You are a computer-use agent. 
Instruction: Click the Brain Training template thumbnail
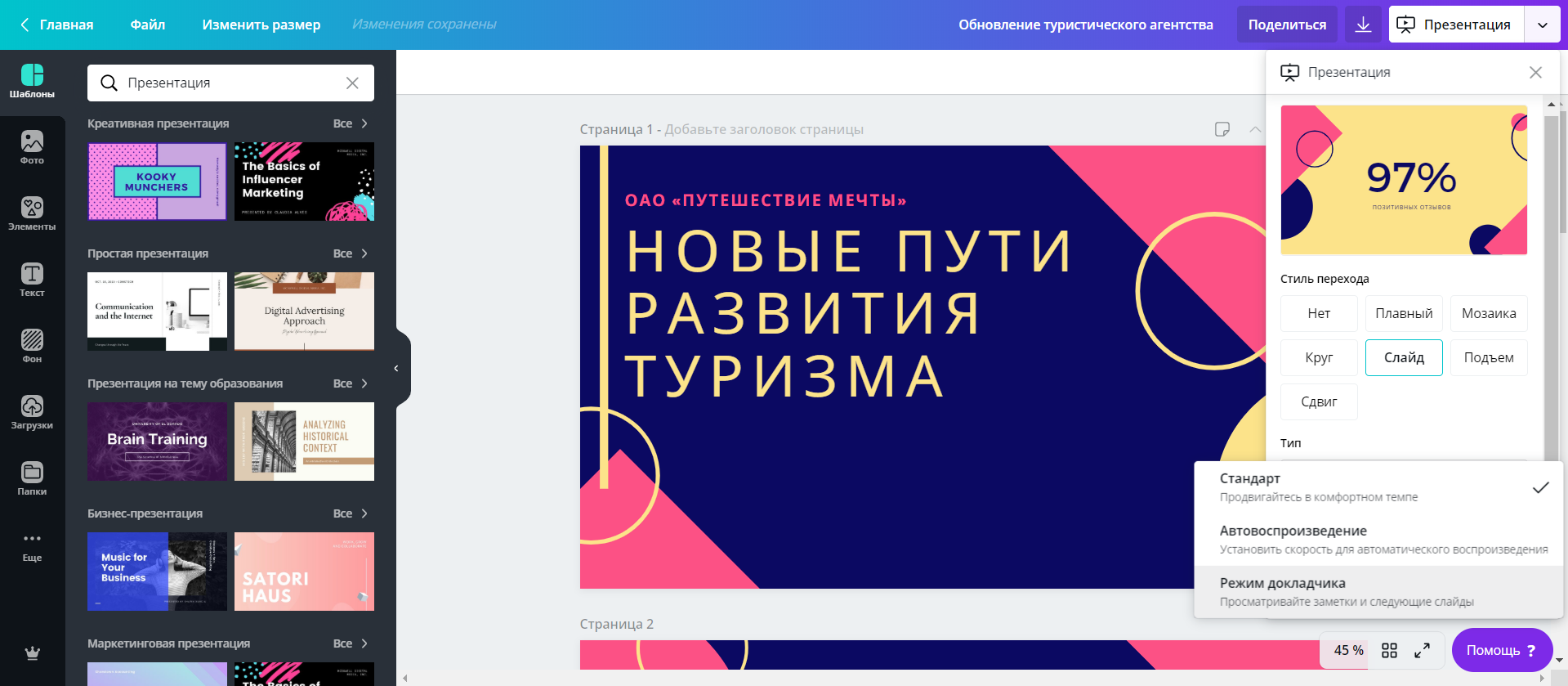pos(157,442)
